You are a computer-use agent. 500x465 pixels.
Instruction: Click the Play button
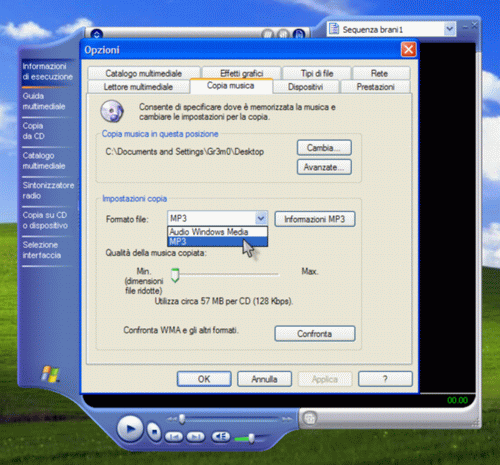pos(130,429)
